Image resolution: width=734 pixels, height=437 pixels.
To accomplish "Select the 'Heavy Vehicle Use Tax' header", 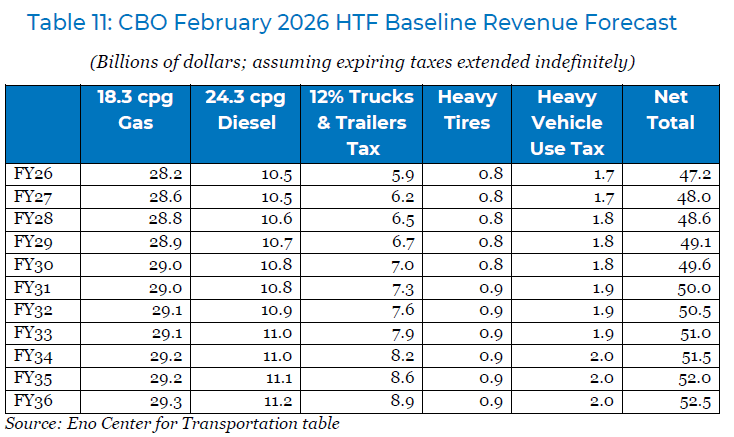I will (x=569, y=122).
